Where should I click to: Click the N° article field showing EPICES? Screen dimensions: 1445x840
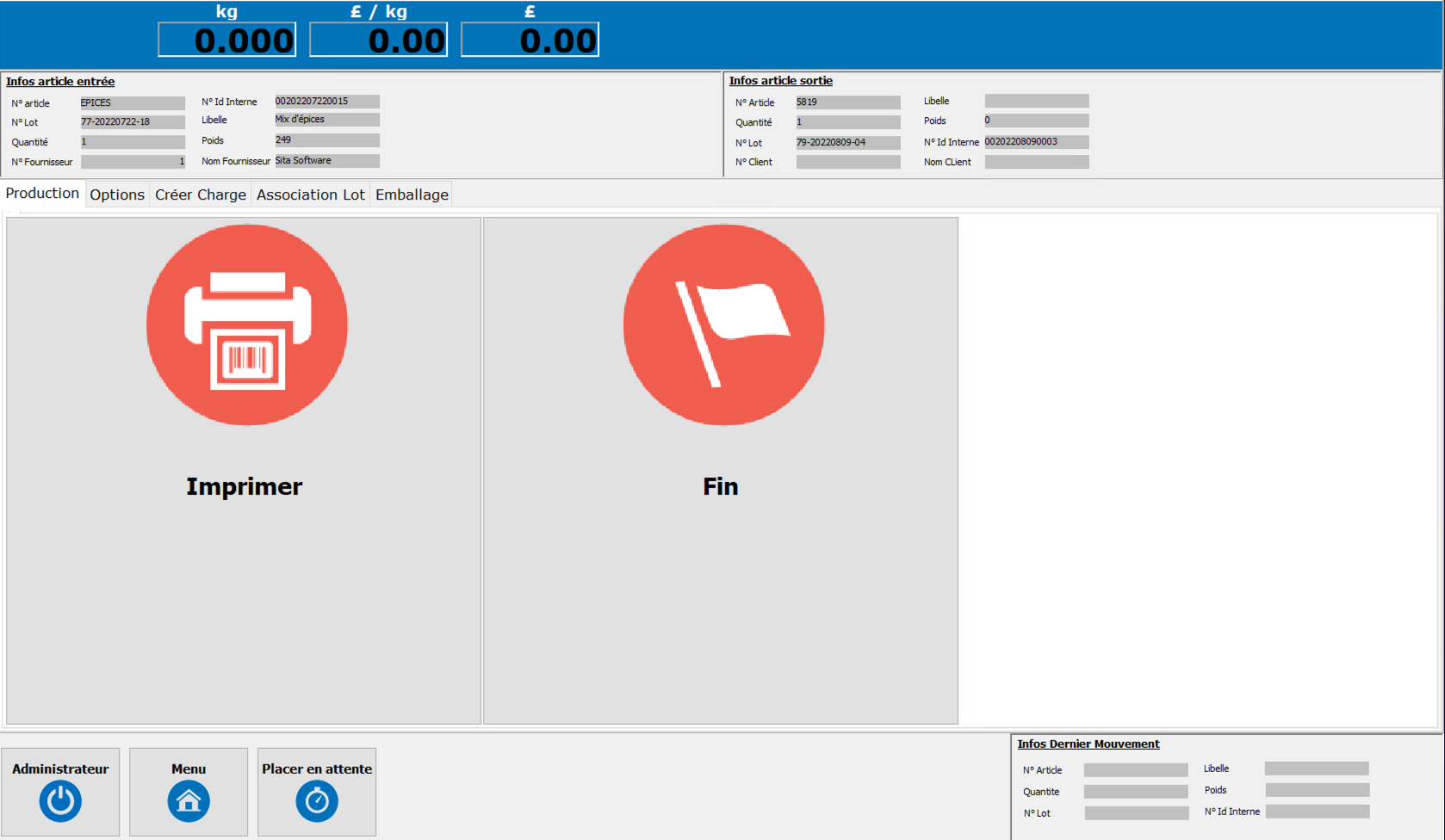tap(133, 102)
